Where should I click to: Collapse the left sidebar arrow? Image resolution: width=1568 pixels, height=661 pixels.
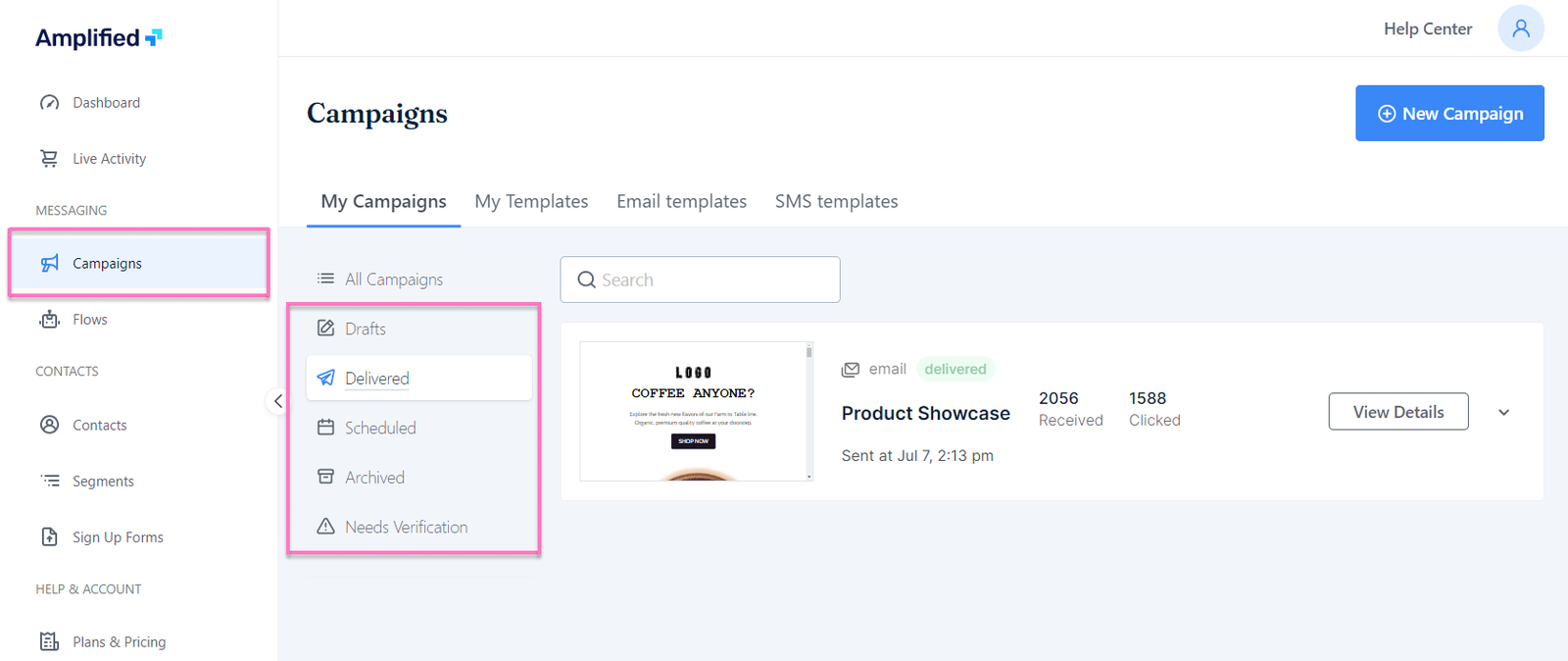[278, 401]
